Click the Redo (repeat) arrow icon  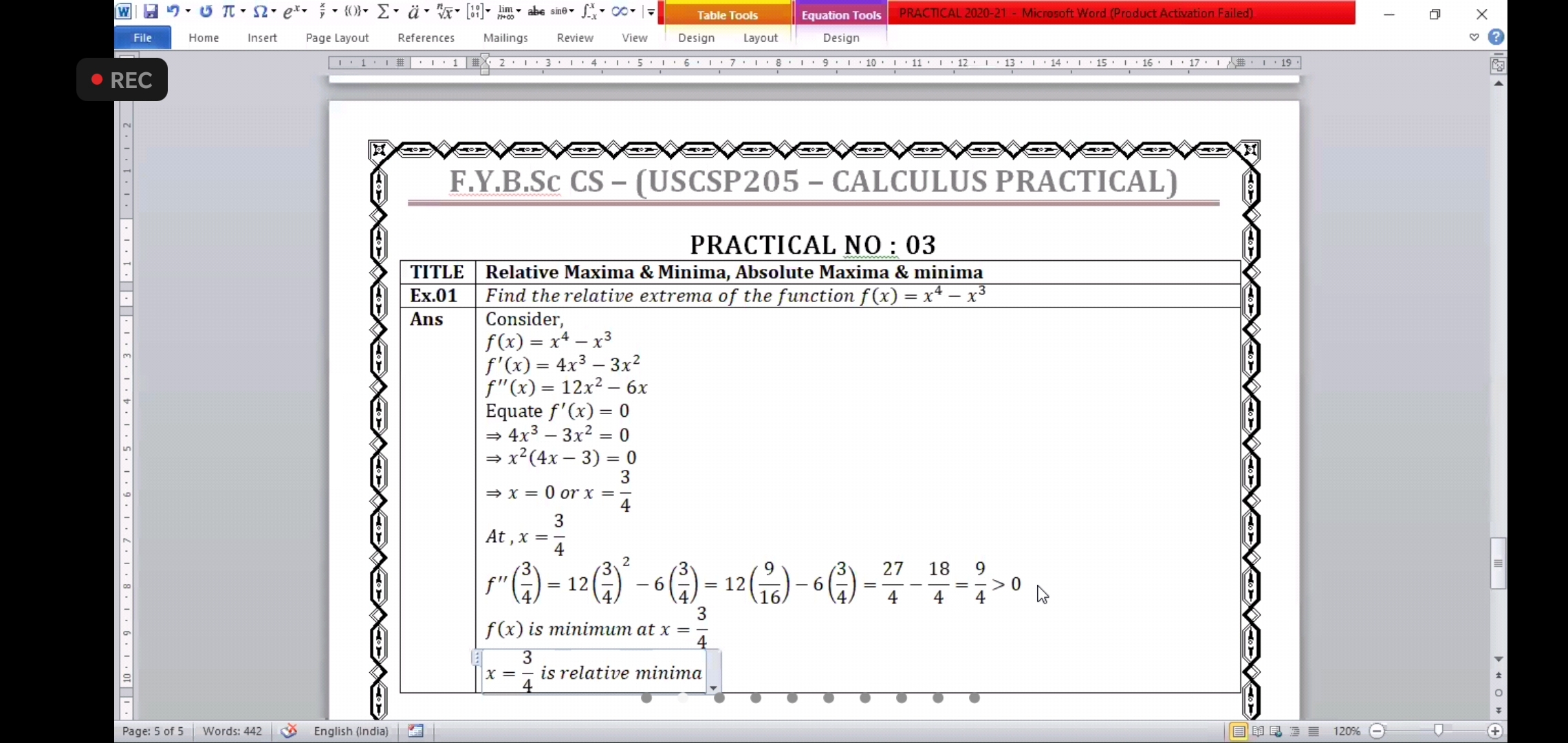pyautogui.click(x=206, y=12)
